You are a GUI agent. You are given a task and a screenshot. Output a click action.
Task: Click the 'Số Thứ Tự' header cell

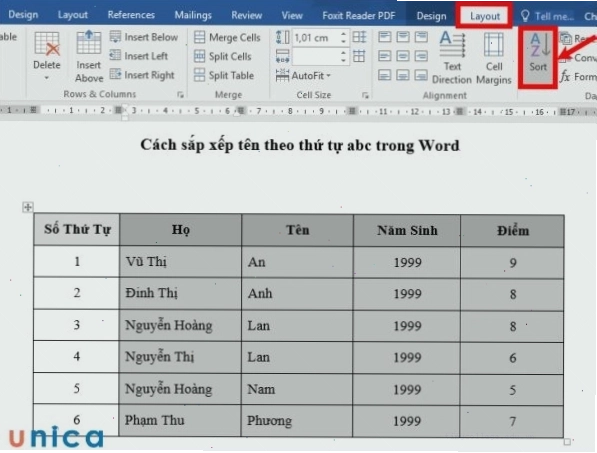coord(77,229)
